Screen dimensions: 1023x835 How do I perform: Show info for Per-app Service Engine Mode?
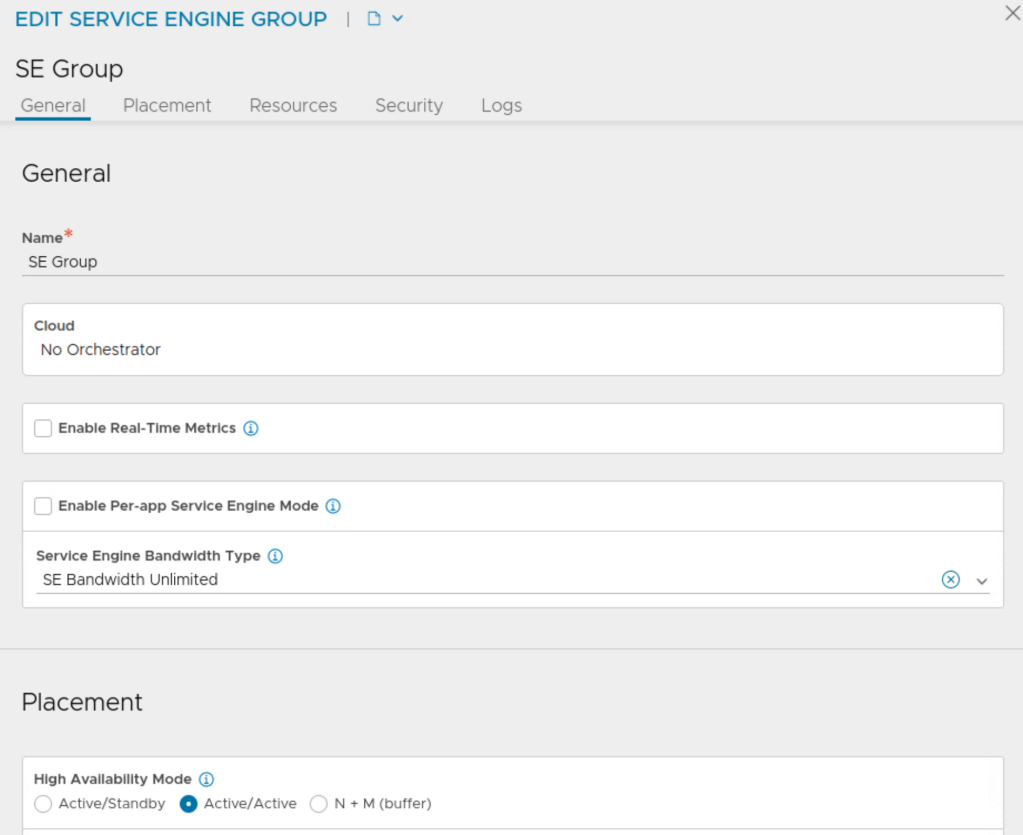(x=333, y=506)
